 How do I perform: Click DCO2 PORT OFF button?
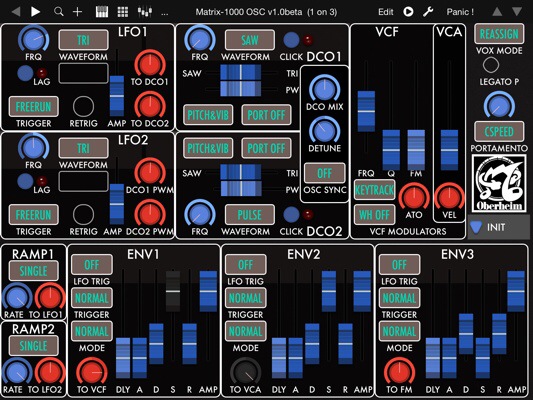click(266, 148)
